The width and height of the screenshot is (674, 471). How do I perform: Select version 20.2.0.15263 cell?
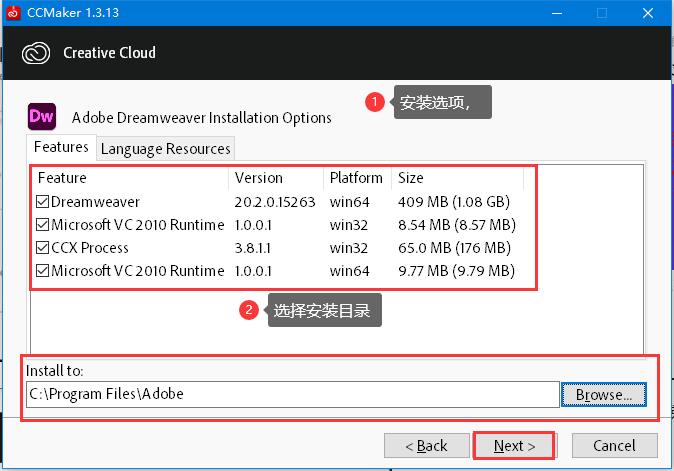(275, 202)
